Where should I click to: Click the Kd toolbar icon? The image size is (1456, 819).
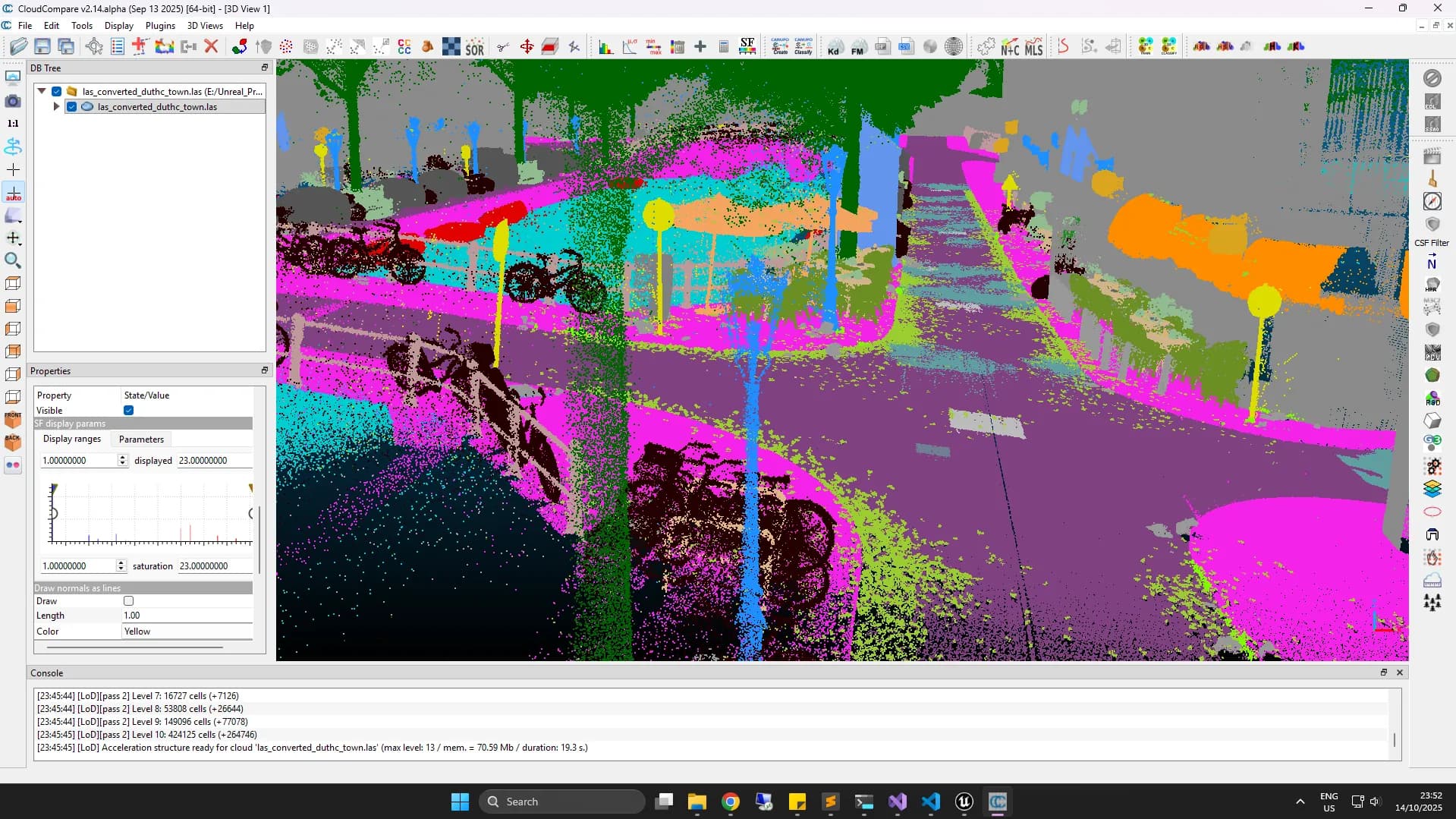pos(834,47)
